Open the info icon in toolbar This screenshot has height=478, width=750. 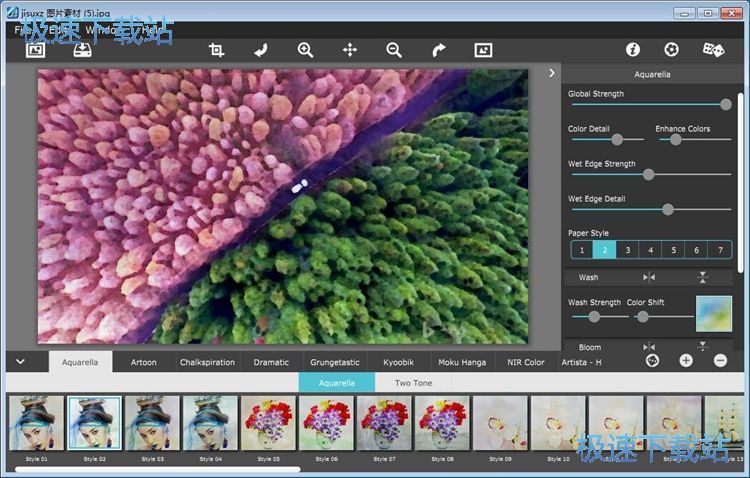coord(632,49)
